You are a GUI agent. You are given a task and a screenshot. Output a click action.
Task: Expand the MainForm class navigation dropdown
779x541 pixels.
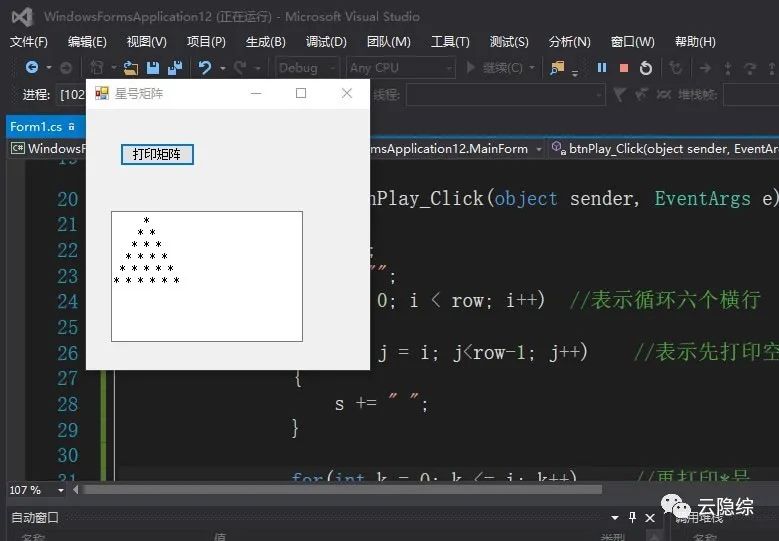point(539,149)
